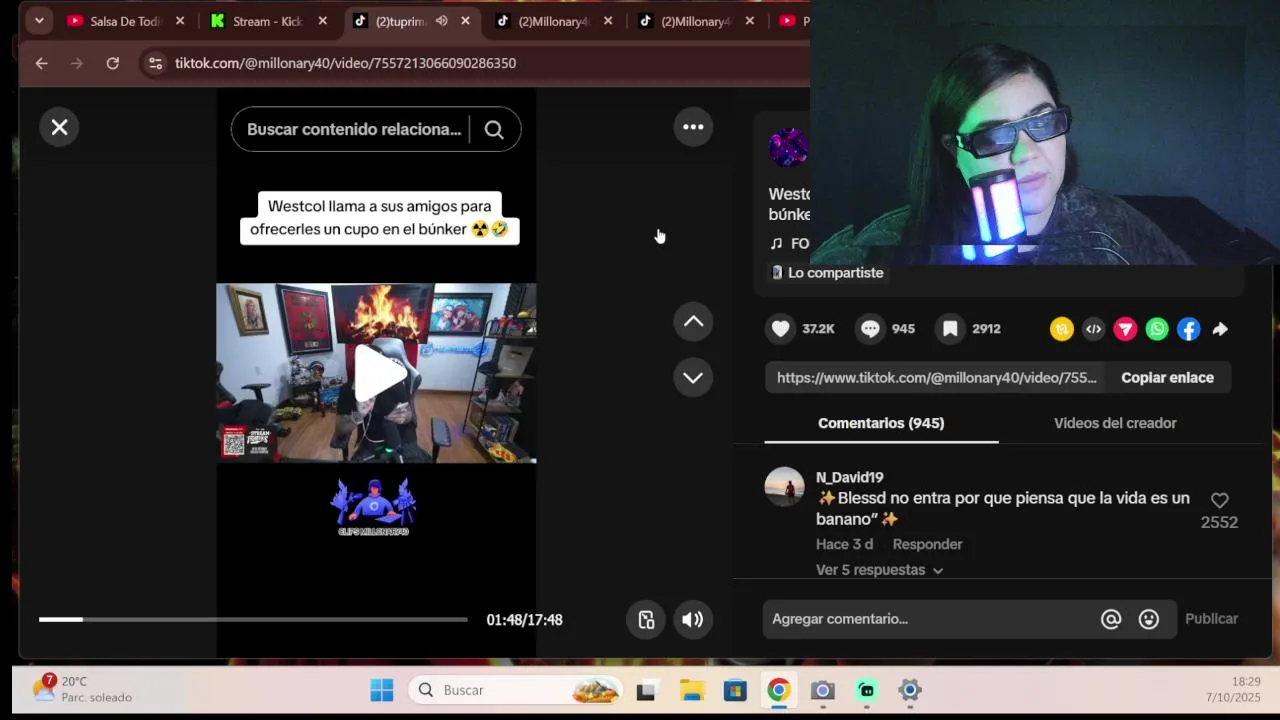
Task: Click Copiar enlace button
Action: point(1167,378)
